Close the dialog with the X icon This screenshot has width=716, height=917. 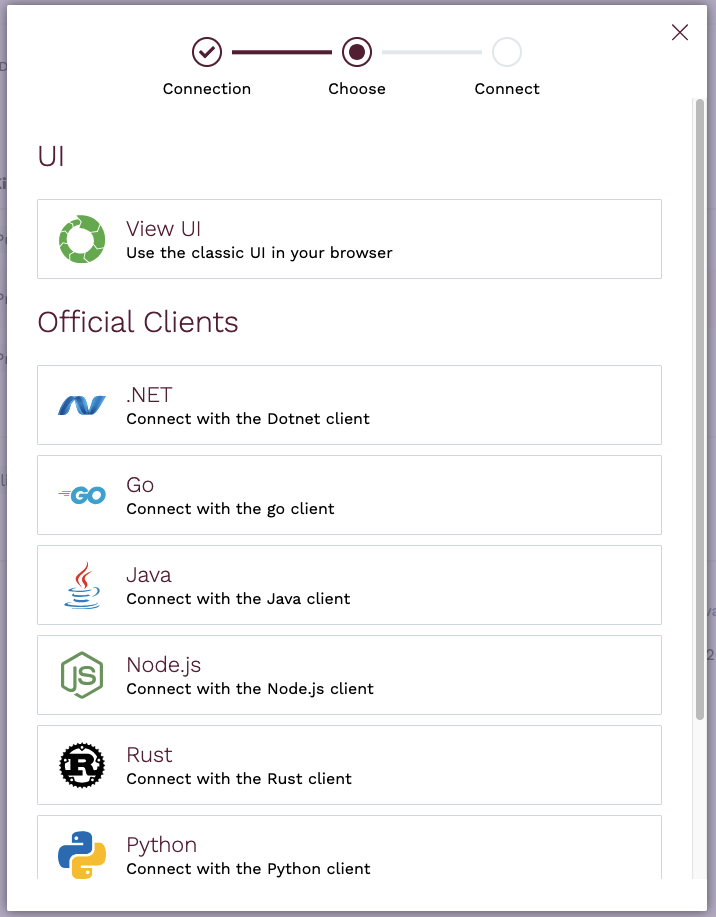tap(680, 32)
